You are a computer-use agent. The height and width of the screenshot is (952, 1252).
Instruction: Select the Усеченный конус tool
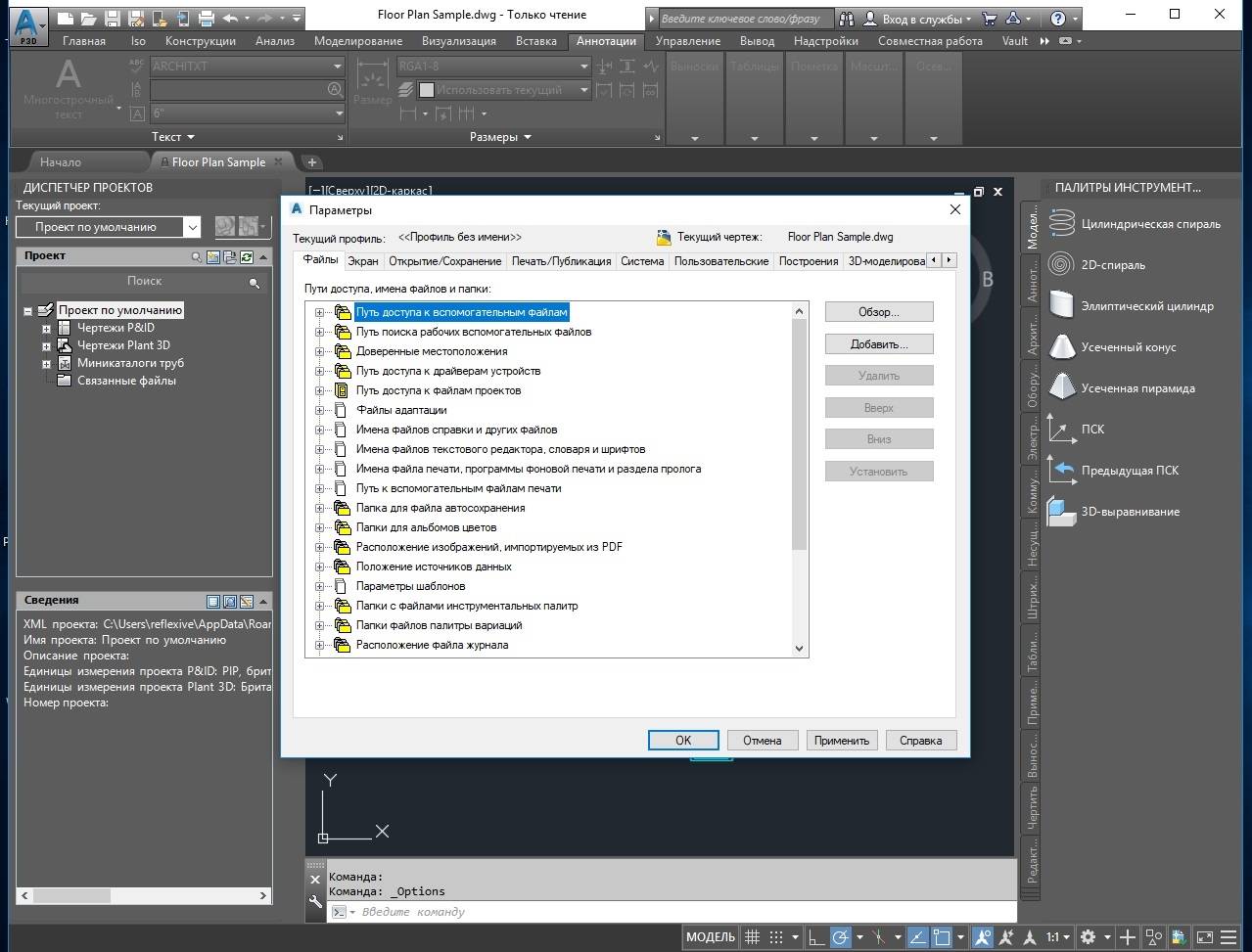1112,347
